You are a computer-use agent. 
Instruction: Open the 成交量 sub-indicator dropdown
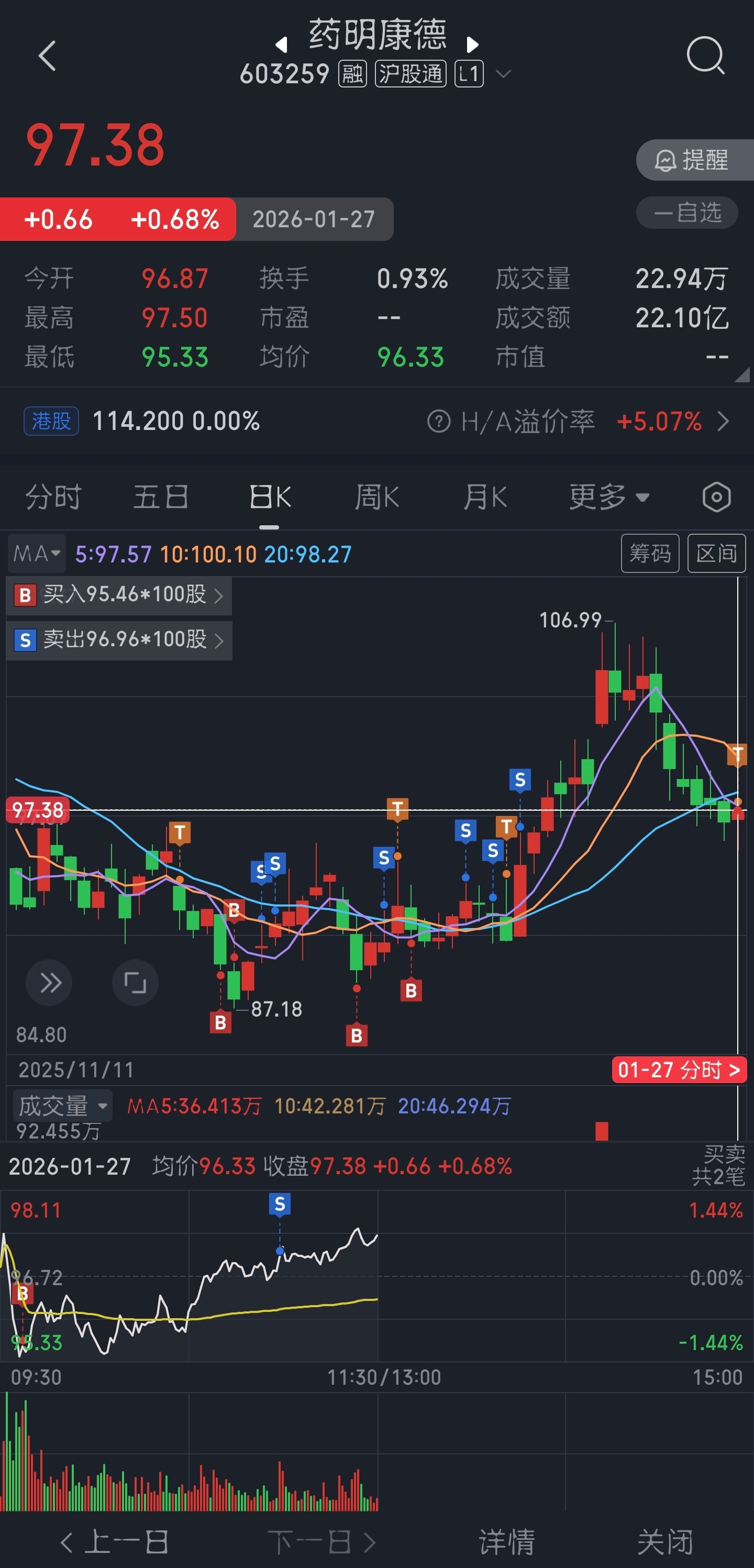62,1106
